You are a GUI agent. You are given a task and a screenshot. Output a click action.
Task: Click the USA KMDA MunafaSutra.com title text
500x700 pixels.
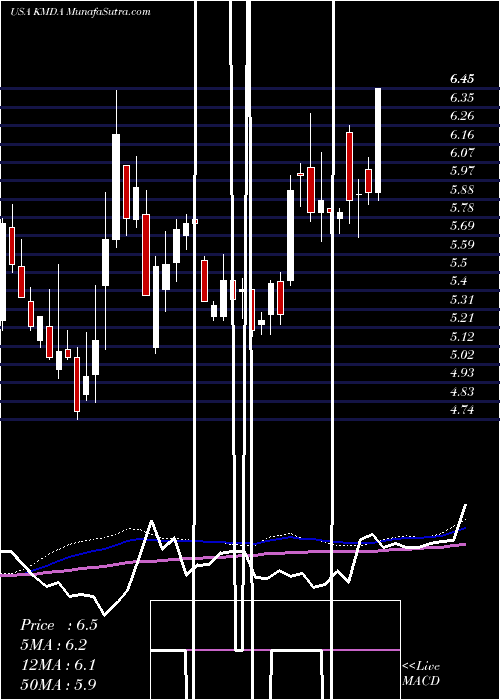click(80, 12)
